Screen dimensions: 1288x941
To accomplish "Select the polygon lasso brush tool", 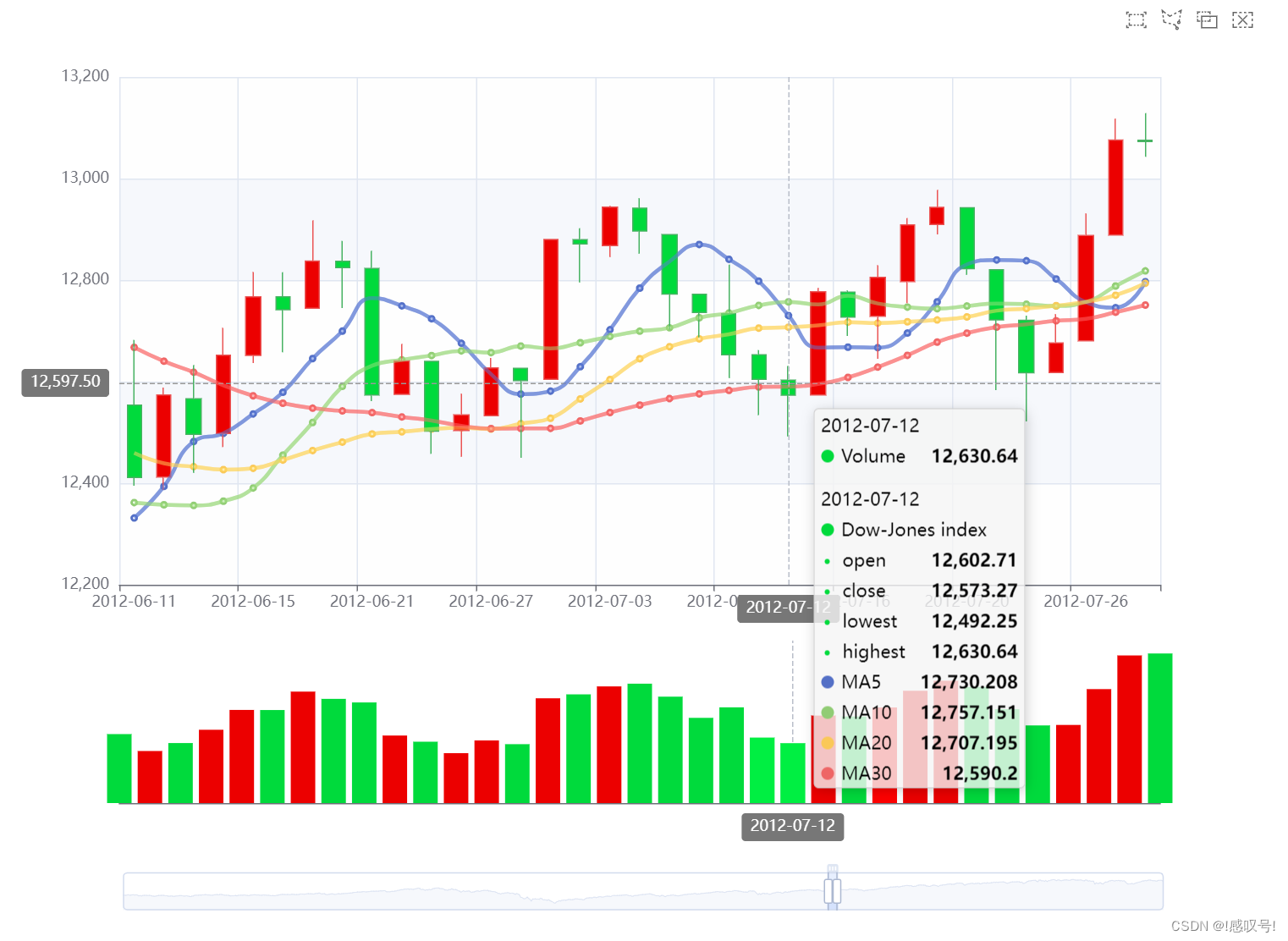I will click(x=1171, y=19).
